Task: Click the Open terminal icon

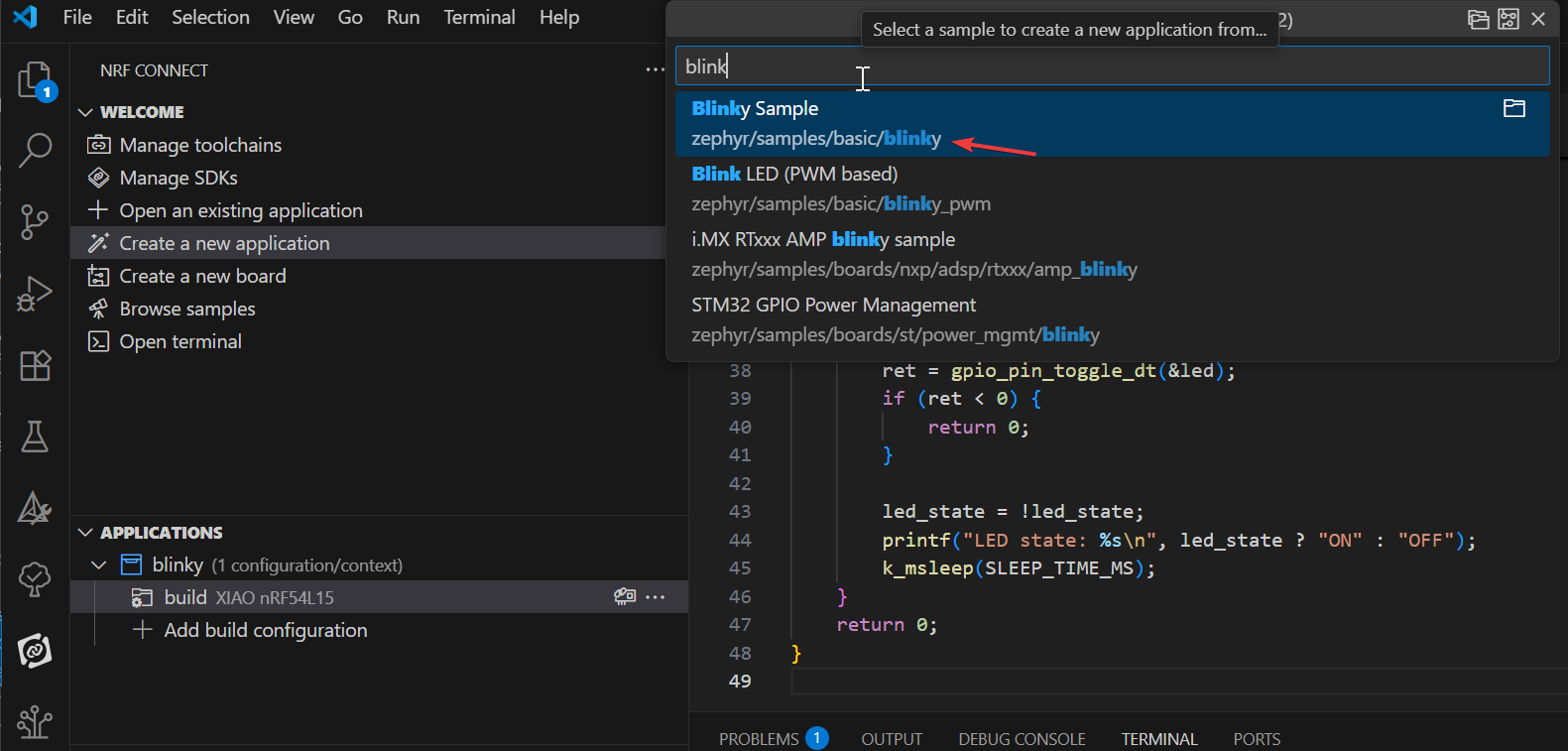Action: coord(98,341)
